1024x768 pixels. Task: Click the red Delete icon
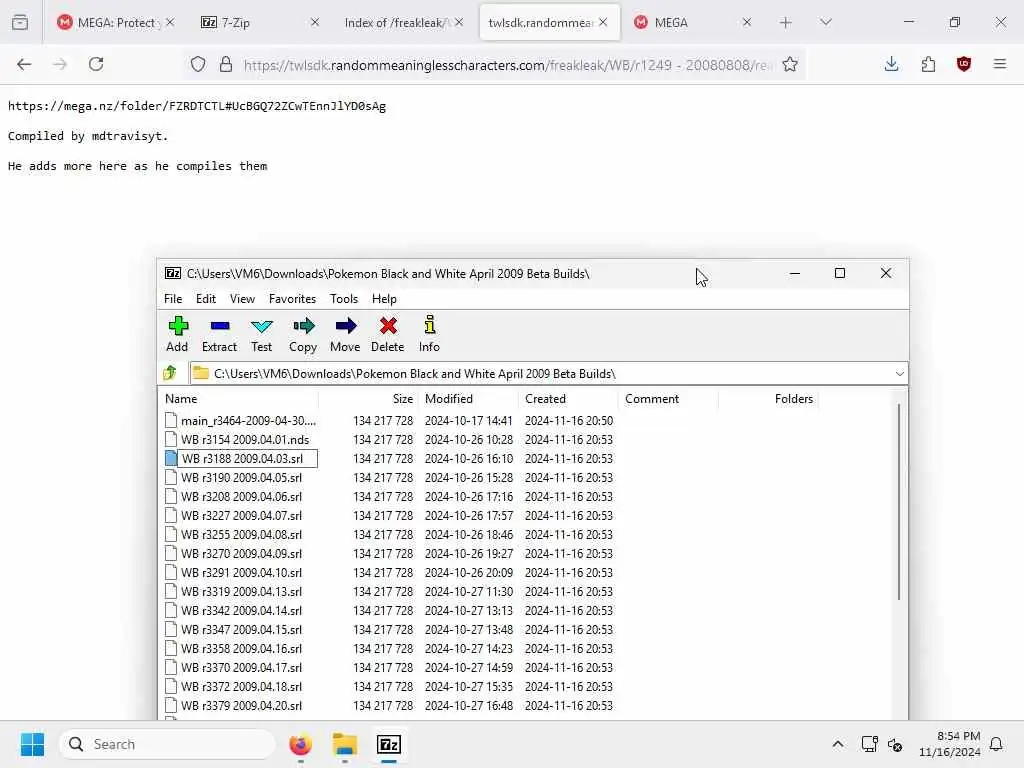point(388,334)
